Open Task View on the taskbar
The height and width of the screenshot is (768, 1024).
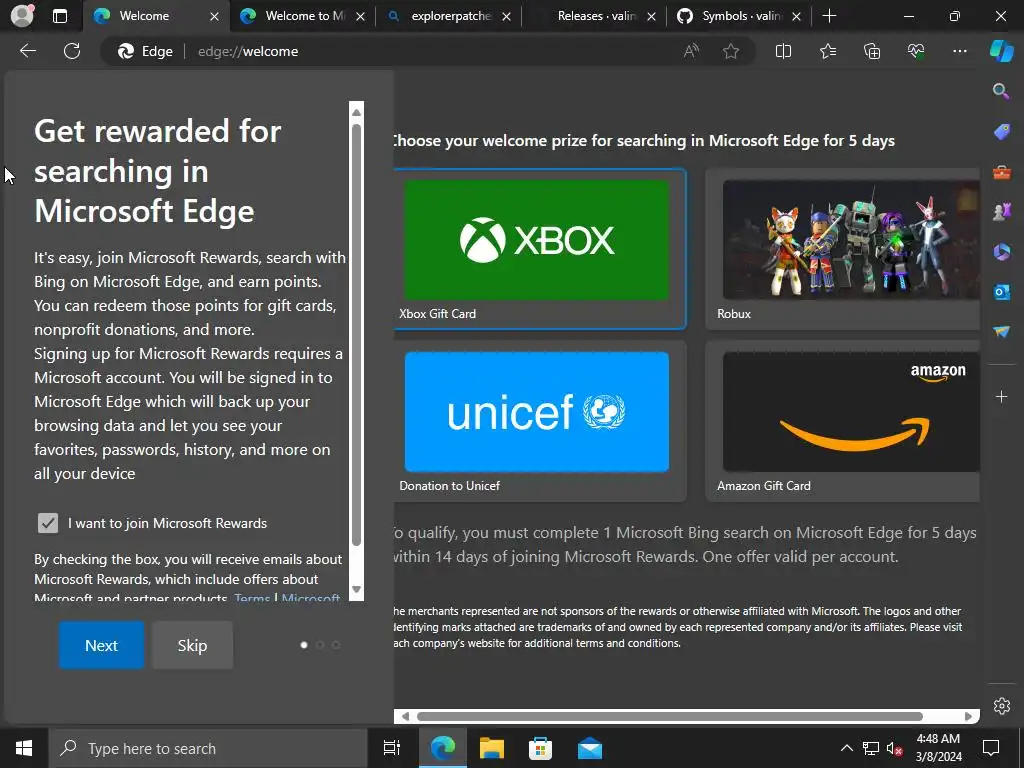pyautogui.click(x=392, y=748)
